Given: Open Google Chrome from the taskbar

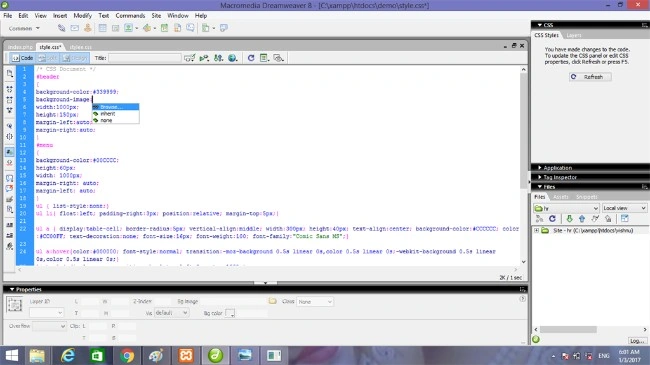Looking at the screenshot, I should [127, 355].
